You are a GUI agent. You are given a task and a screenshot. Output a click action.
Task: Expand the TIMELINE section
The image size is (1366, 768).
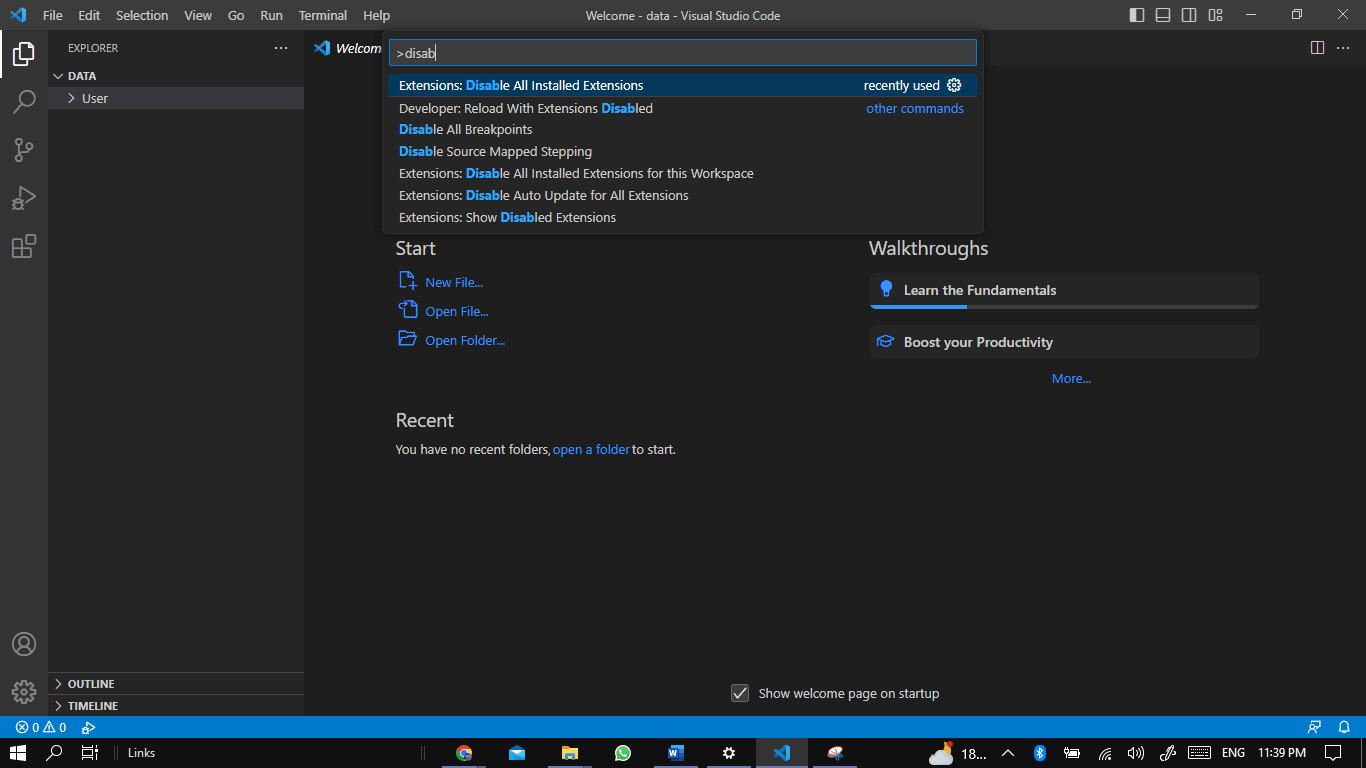click(176, 706)
